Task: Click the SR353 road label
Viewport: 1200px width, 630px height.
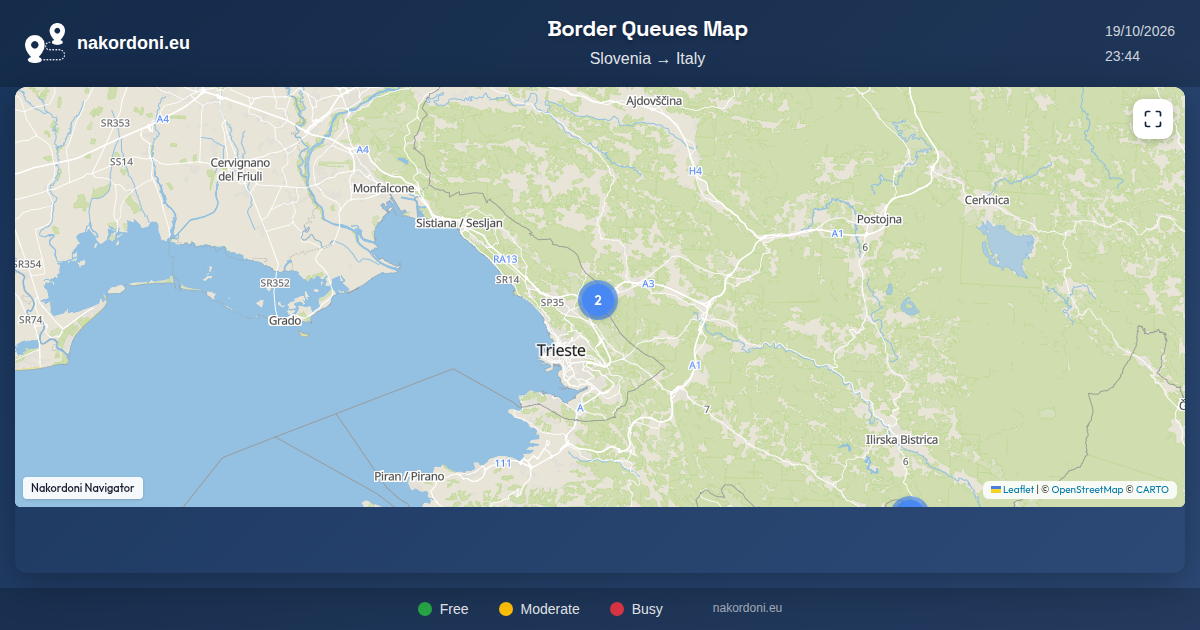Action: coord(115,123)
